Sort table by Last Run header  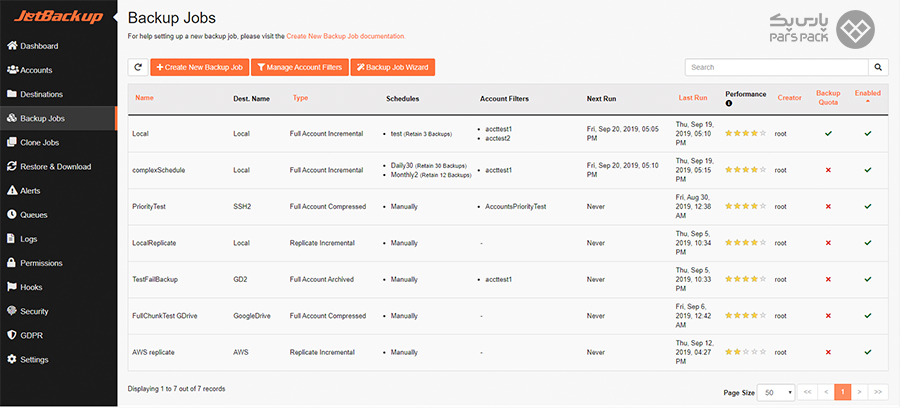pos(693,98)
